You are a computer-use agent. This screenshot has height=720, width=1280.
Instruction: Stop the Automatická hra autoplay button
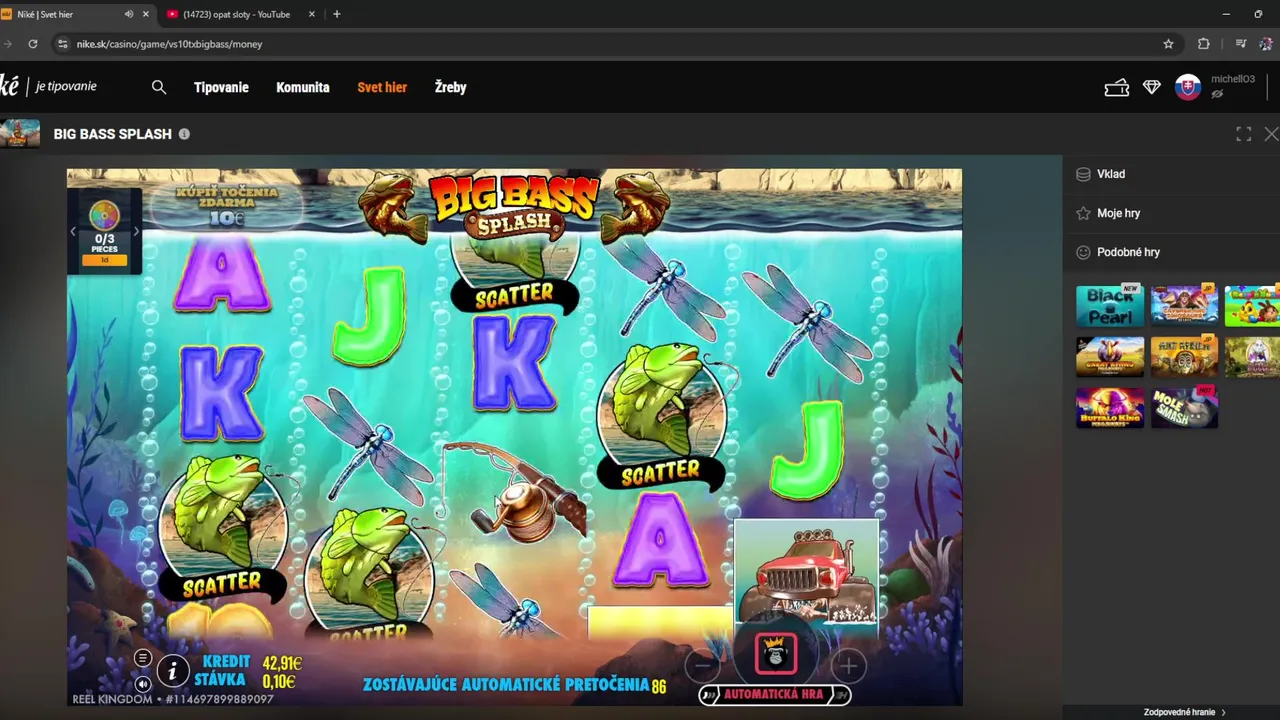[x=774, y=694]
